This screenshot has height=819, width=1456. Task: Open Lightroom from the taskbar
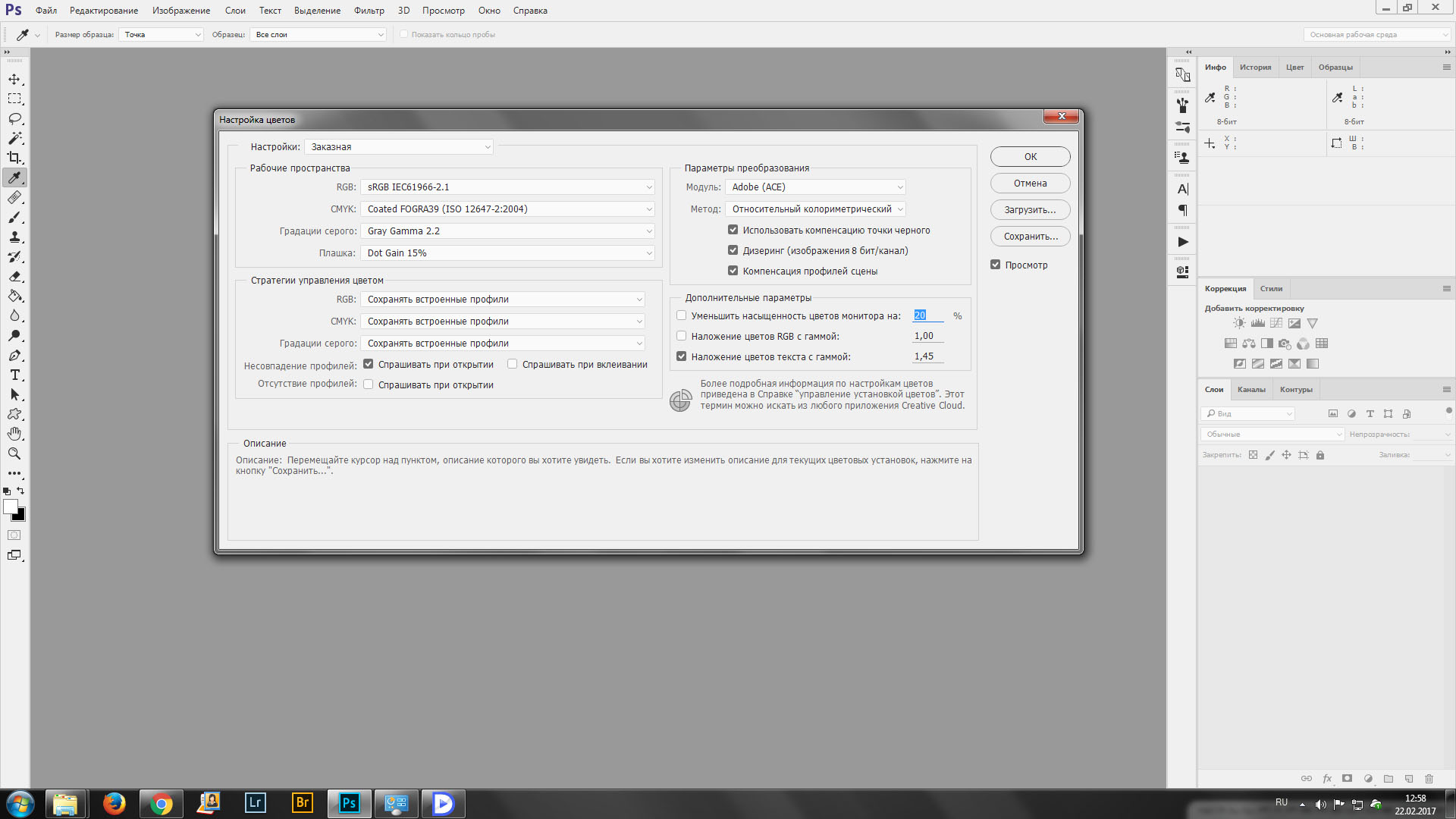click(256, 803)
